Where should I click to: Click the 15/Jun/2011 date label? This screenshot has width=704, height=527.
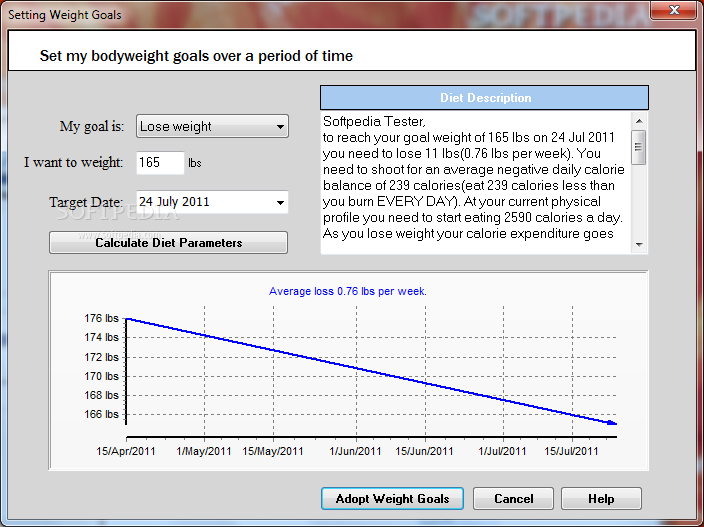424,451
